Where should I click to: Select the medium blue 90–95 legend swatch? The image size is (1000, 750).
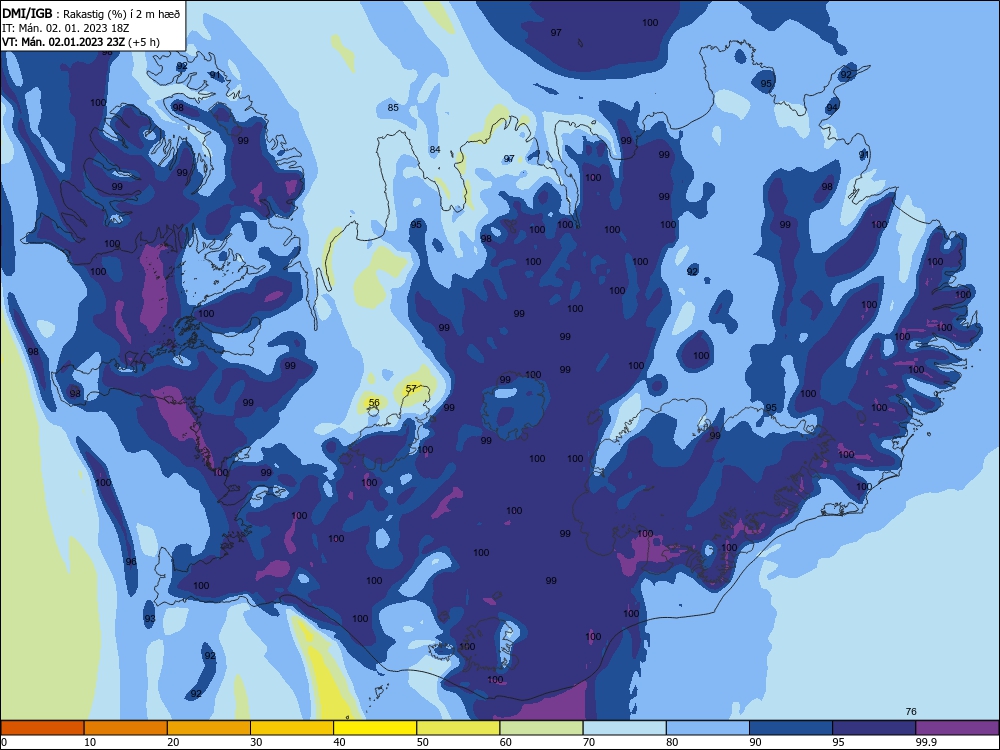tap(791, 728)
